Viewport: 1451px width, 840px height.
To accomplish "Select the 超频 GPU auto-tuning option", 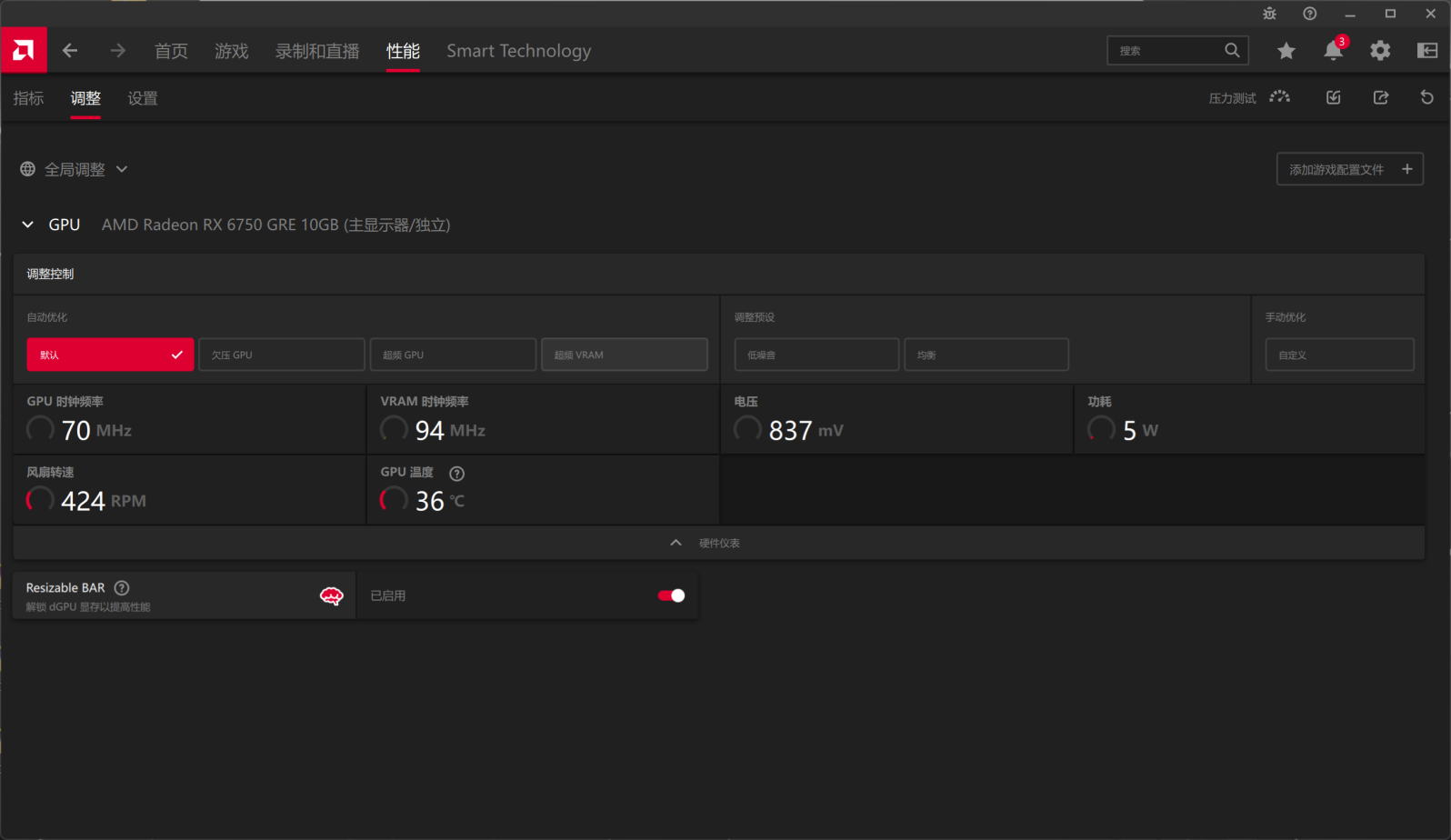I will [x=453, y=355].
